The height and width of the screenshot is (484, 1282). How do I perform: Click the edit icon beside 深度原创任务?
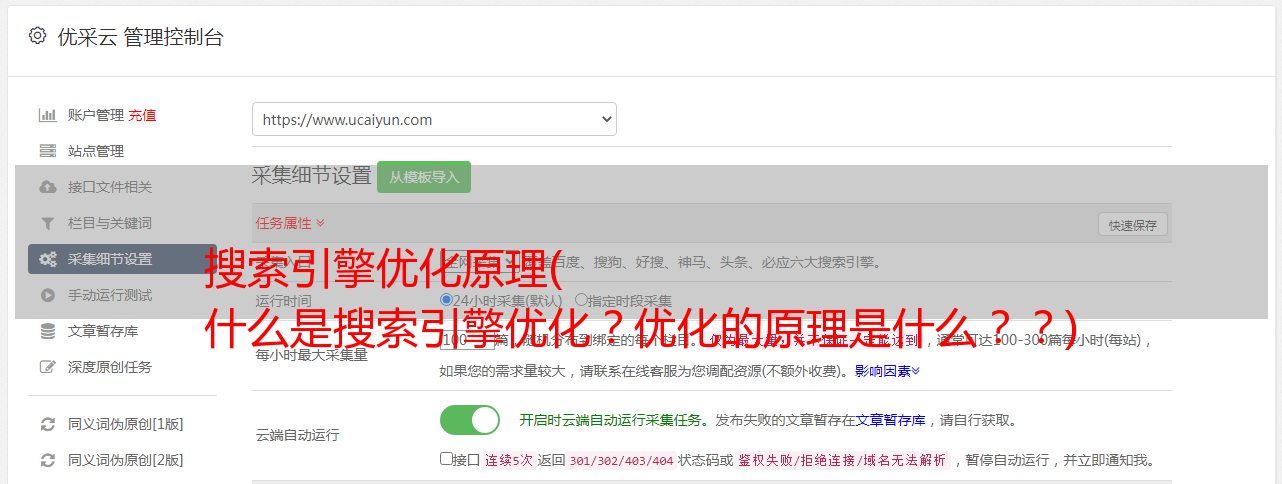[x=47, y=367]
